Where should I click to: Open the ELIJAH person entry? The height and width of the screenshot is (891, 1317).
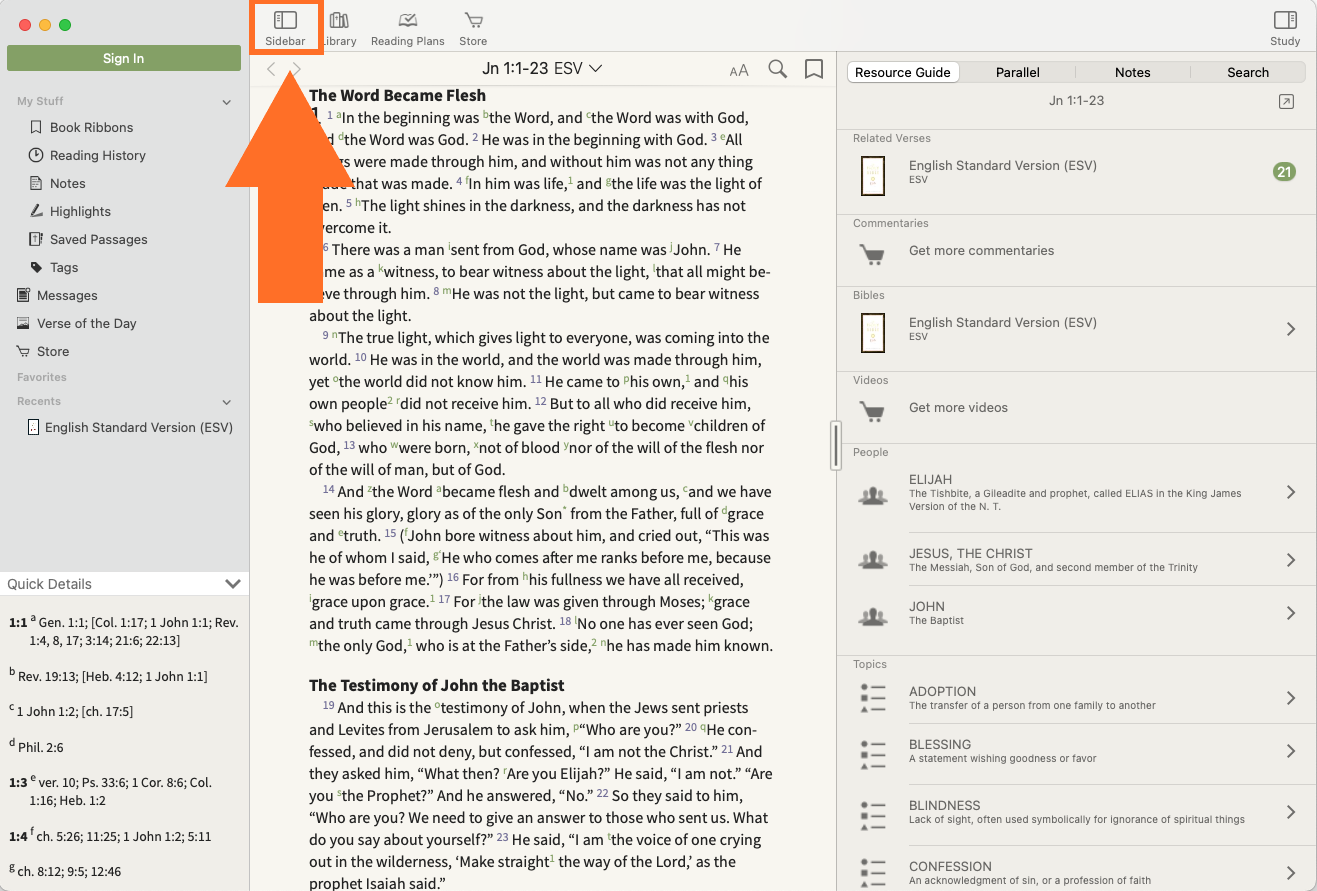click(x=1077, y=493)
